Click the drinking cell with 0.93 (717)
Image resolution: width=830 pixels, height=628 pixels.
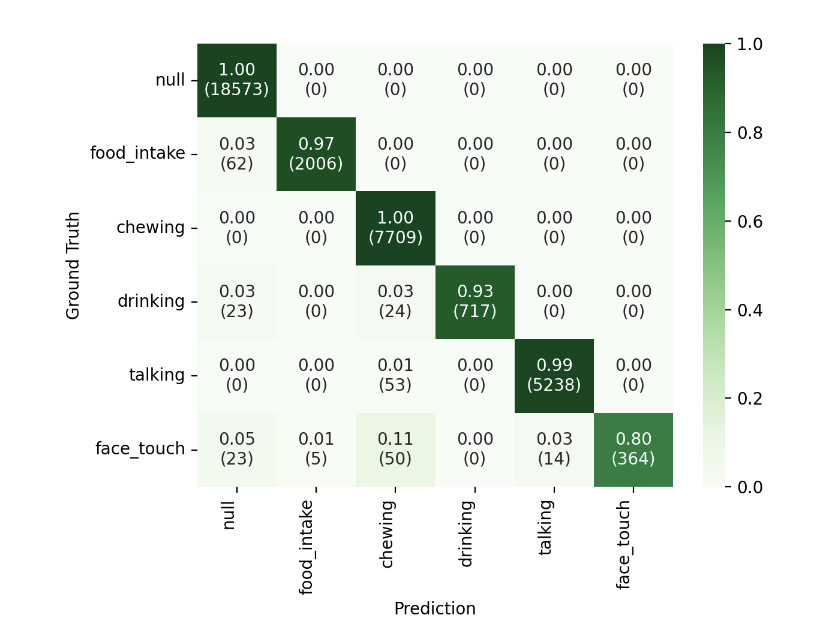474,302
